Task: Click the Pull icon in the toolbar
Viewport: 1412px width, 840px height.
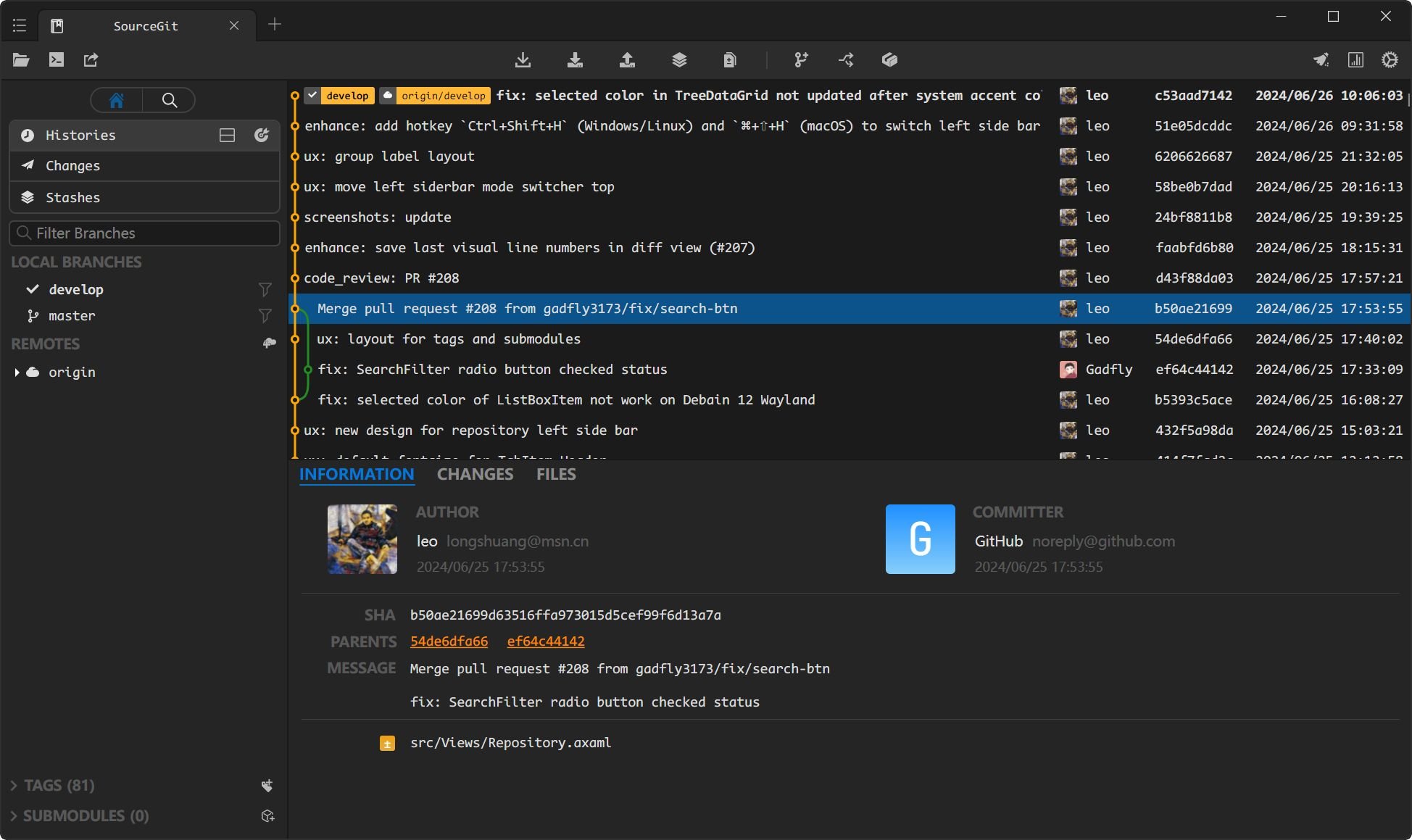Action: pyautogui.click(x=575, y=60)
